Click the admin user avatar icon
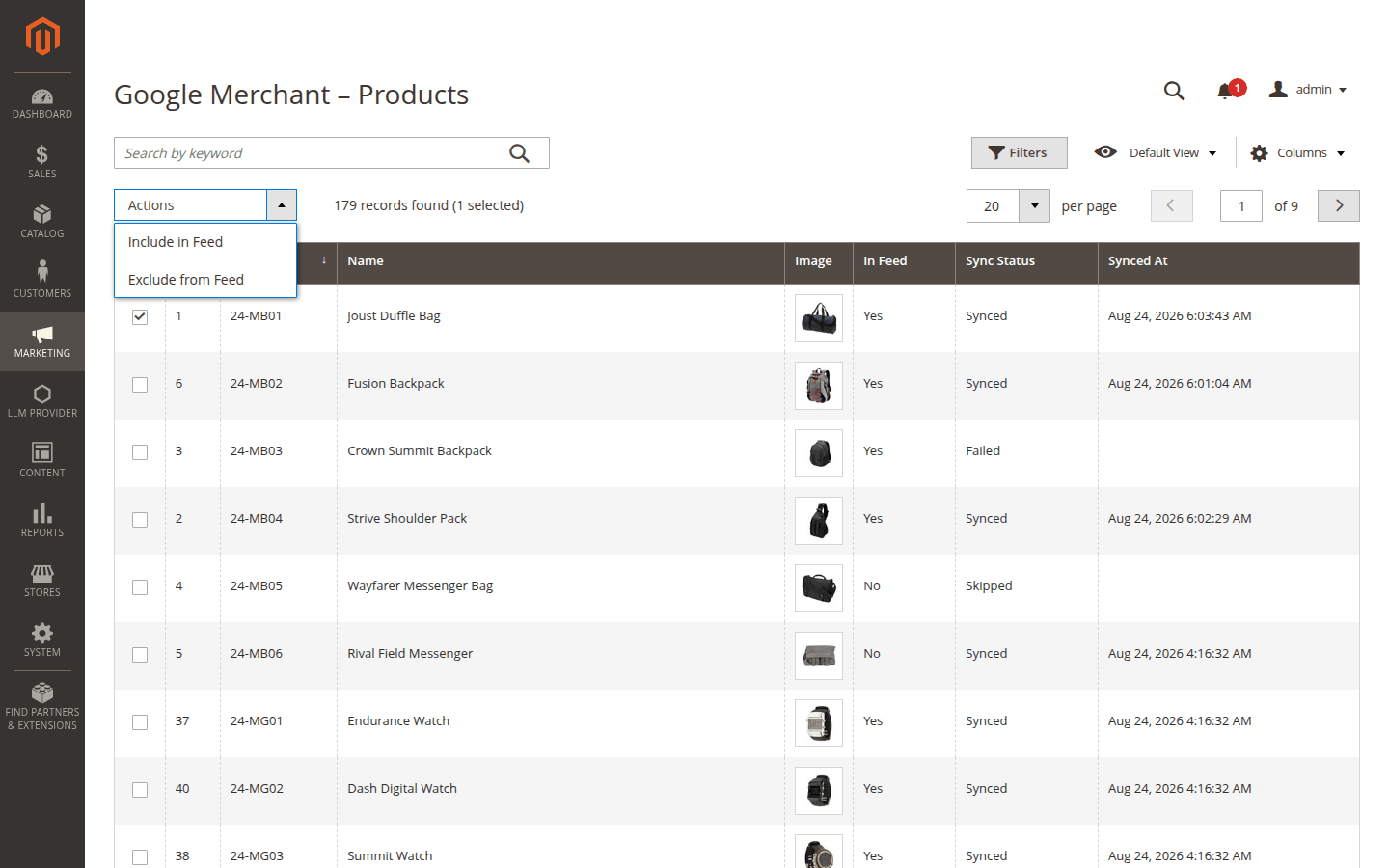The image size is (1389, 868). point(1278,89)
